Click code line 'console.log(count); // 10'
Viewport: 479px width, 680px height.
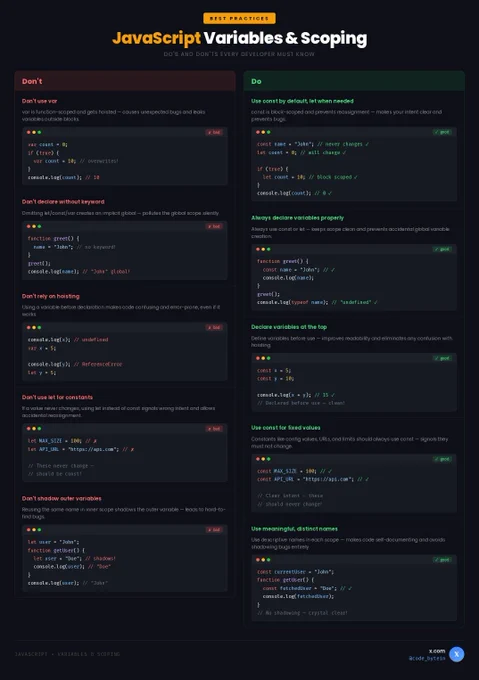tap(64, 177)
